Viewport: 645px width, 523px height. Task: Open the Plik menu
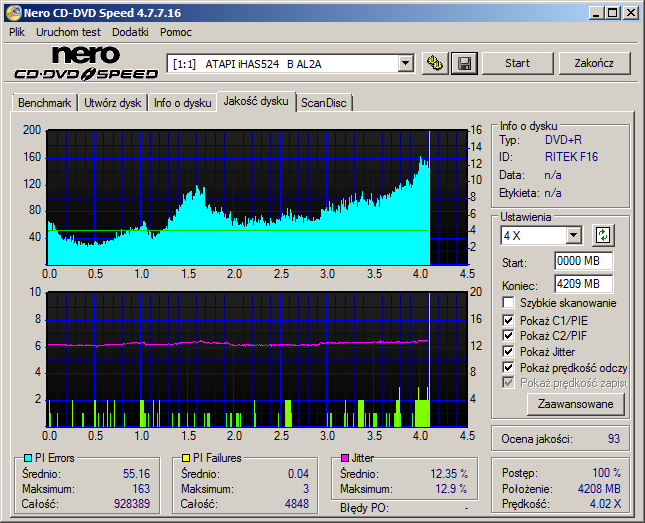pyautogui.click(x=17, y=32)
